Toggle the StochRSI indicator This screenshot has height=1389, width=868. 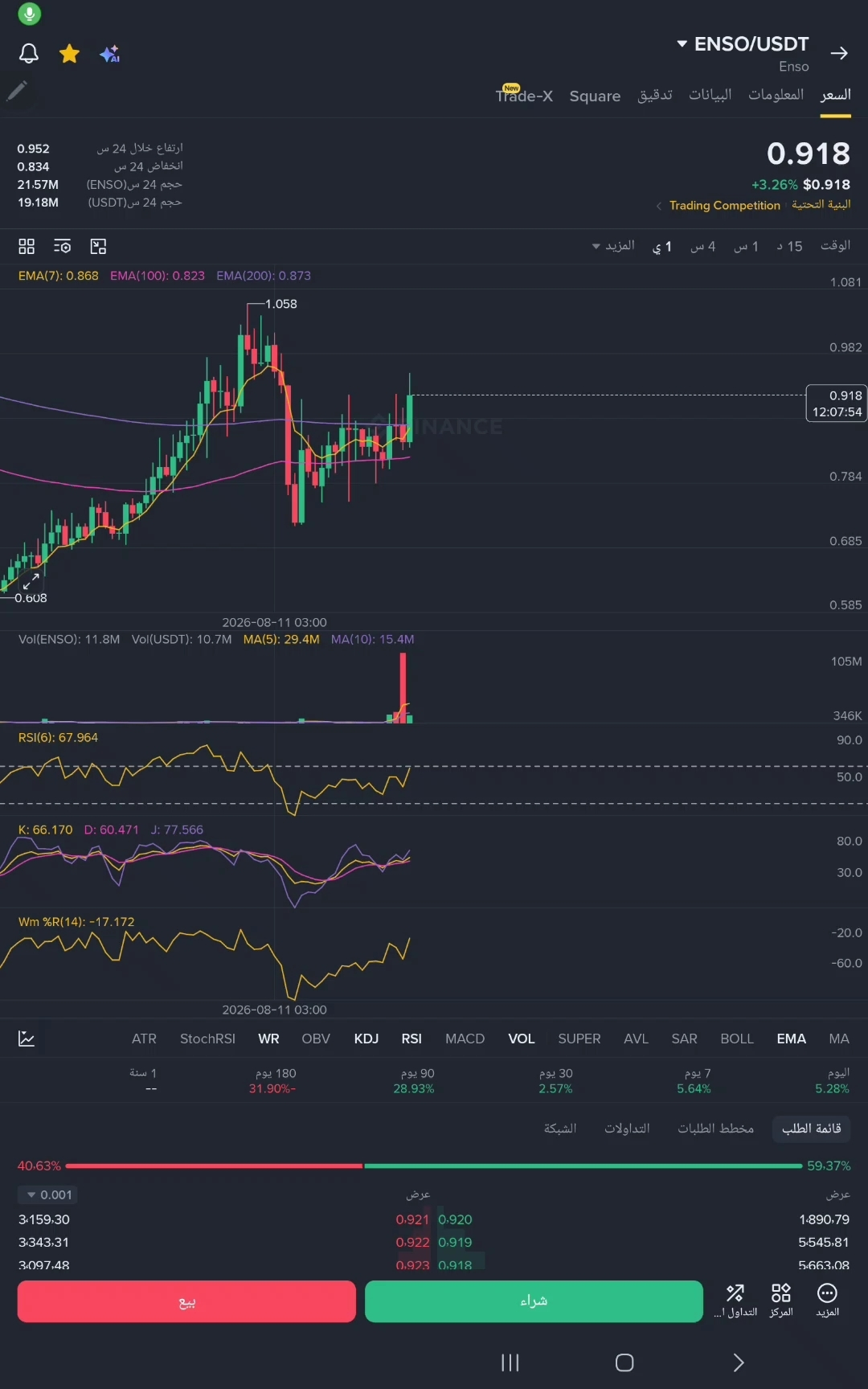(x=207, y=1039)
